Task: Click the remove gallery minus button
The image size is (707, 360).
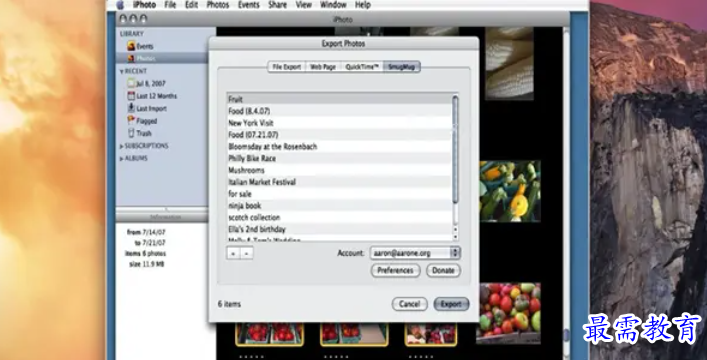Action: (247, 254)
